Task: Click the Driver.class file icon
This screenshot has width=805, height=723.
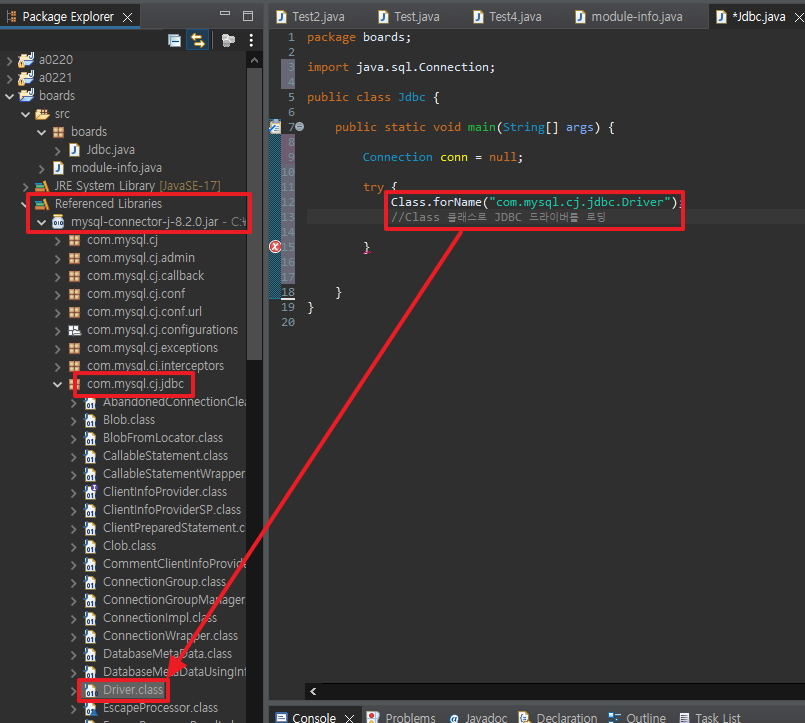Action: click(91, 690)
